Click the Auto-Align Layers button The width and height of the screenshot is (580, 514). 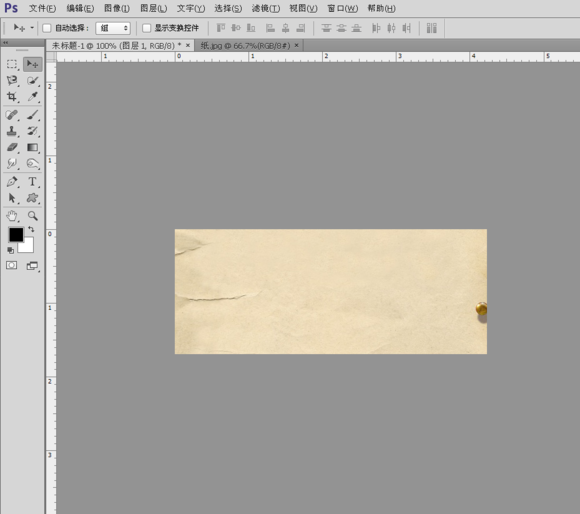pos(432,28)
